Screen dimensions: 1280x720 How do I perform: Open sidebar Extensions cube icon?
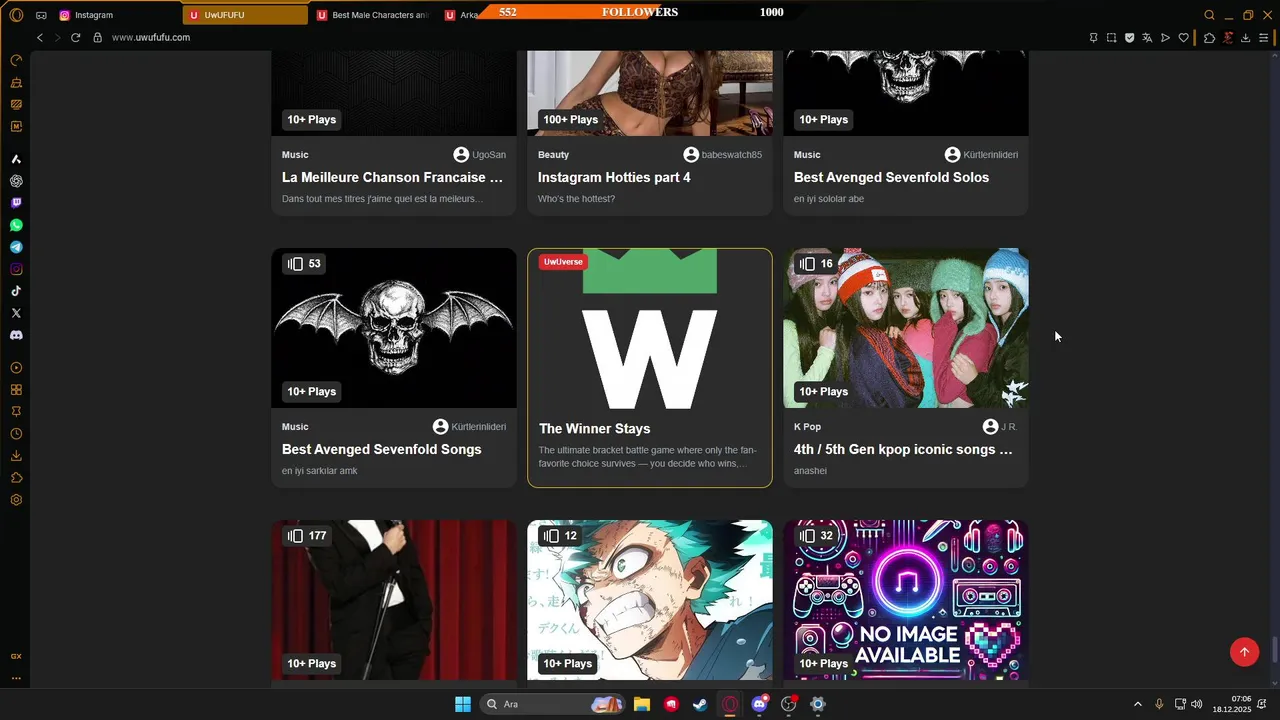(x=16, y=478)
